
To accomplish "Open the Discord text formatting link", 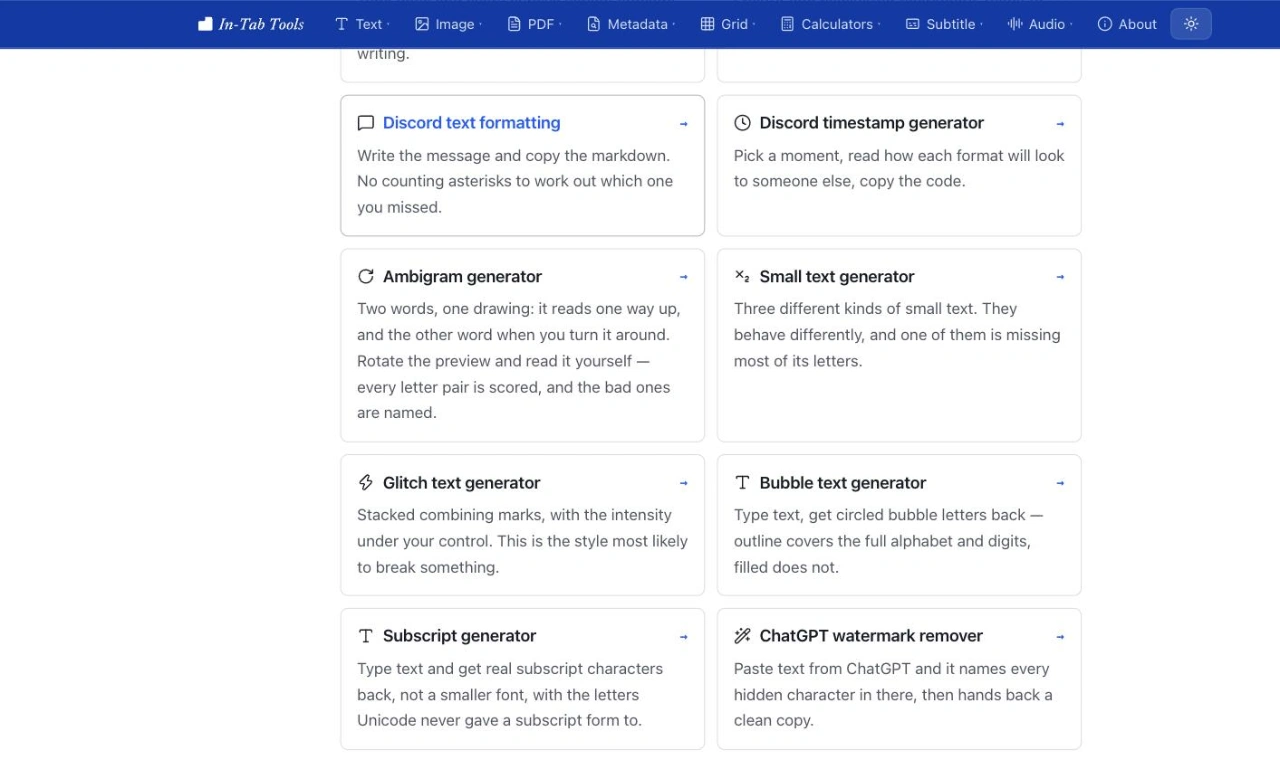I will pyautogui.click(x=471, y=123).
